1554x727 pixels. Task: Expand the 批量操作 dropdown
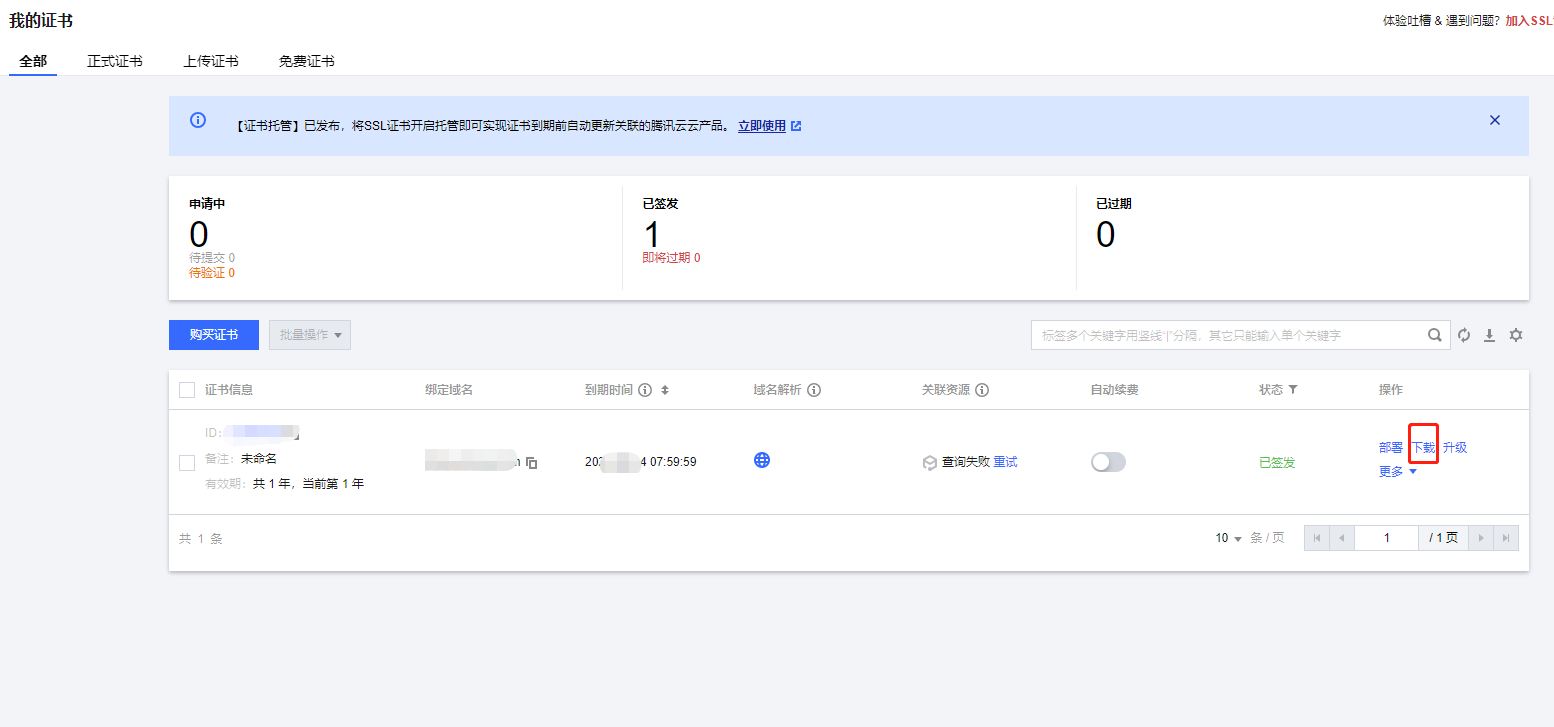click(310, 335)
